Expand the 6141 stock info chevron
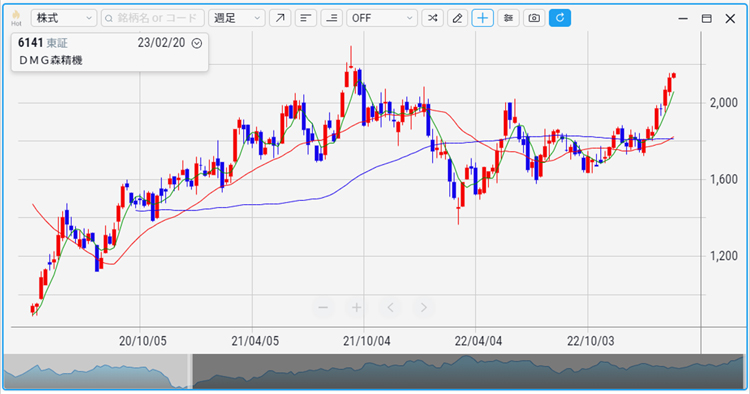The width and height of the screenshot is (750, 394). coord(197,43)
